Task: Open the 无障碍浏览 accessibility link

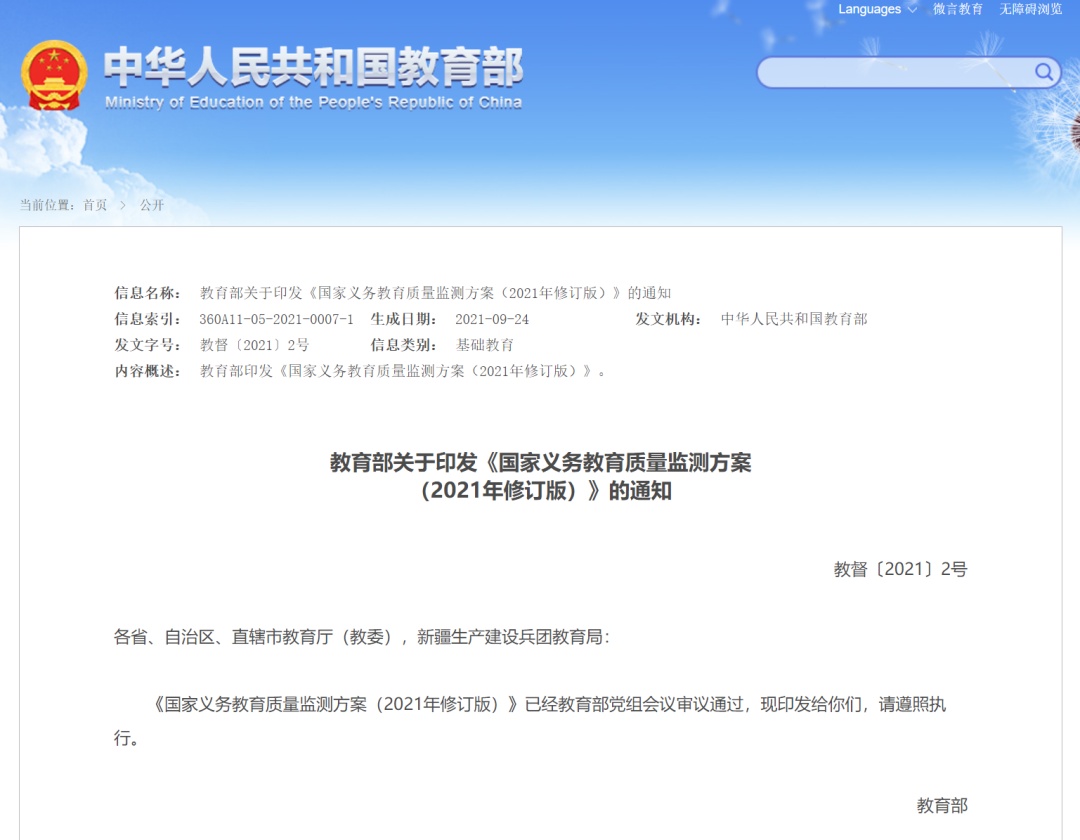Action: (x=1030, y=9)
